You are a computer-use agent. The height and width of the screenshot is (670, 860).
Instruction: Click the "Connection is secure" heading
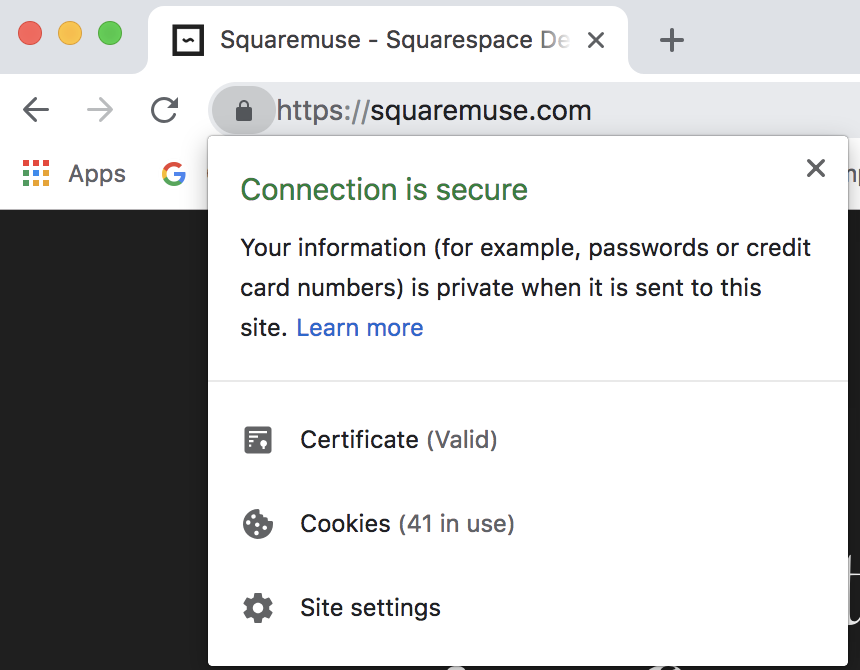(x=384, y=190)
